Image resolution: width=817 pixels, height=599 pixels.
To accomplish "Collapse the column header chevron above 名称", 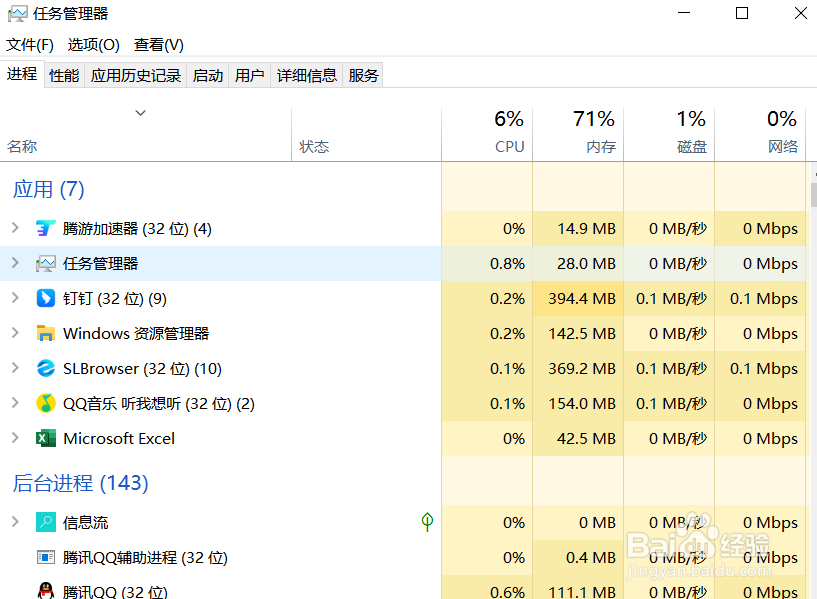I will pyautogui.click(x=140, y=113).
